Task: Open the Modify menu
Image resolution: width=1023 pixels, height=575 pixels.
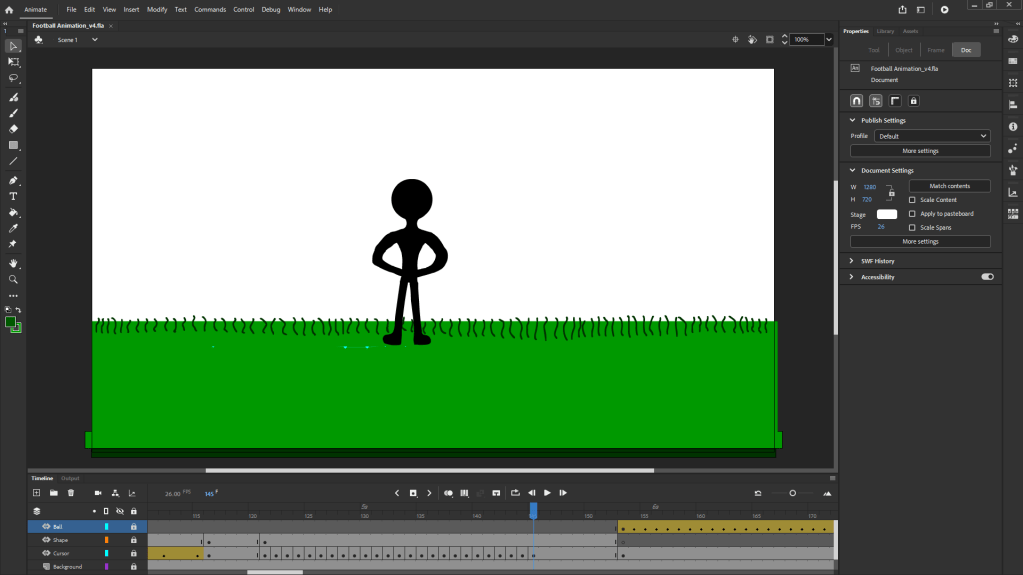Action: click(x=157, y=9)
